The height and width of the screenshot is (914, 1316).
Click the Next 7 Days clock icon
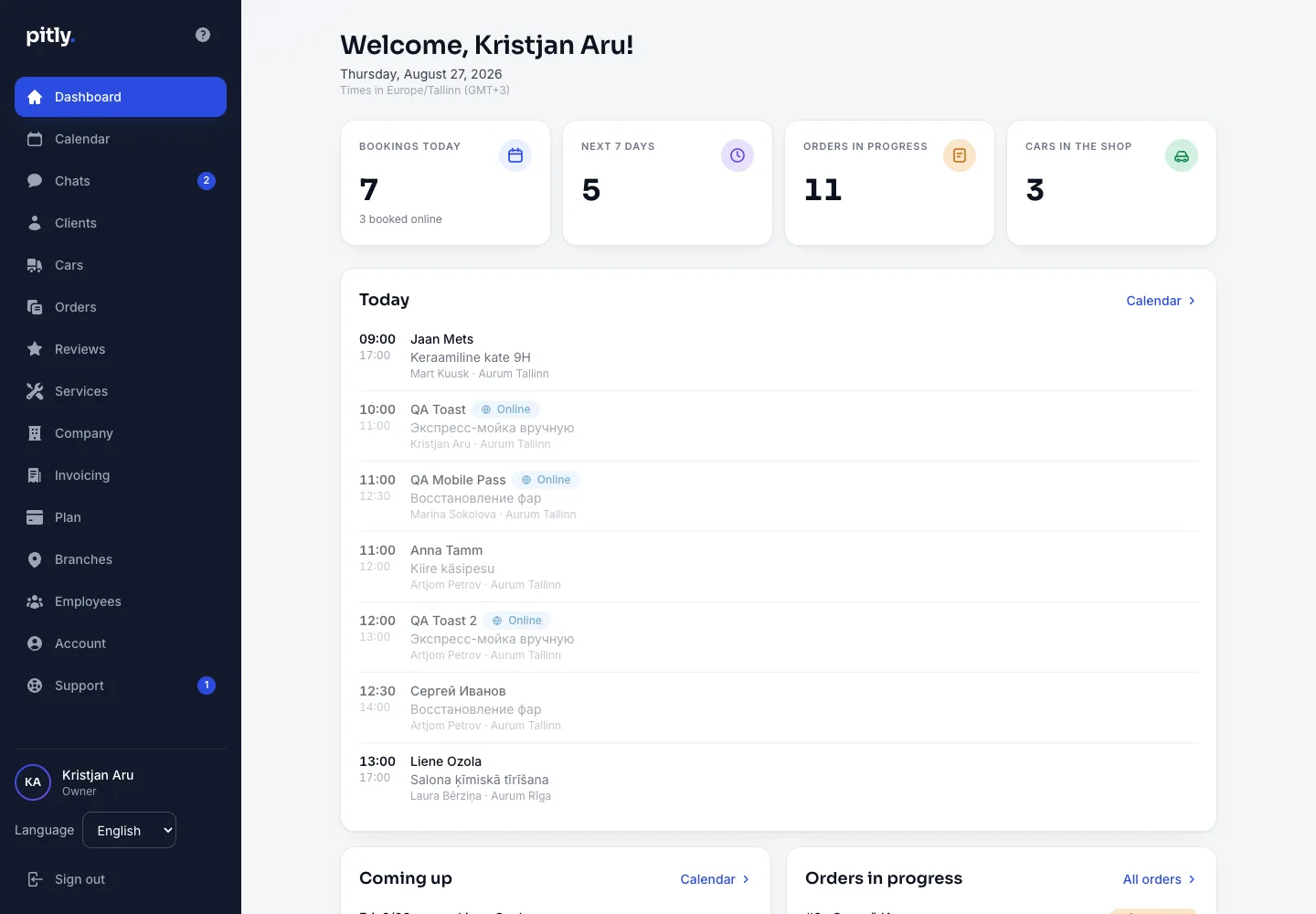click(738, 155)
